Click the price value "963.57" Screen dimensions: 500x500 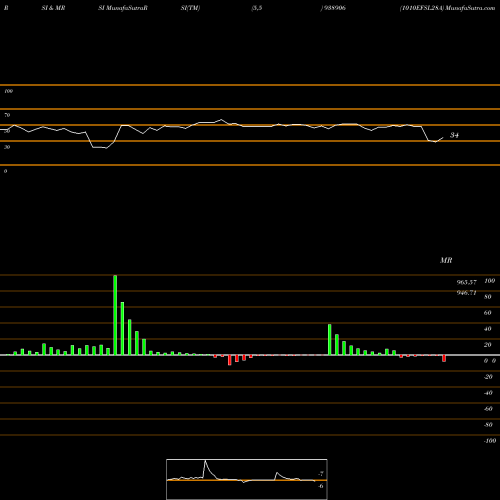pos(466,282)
